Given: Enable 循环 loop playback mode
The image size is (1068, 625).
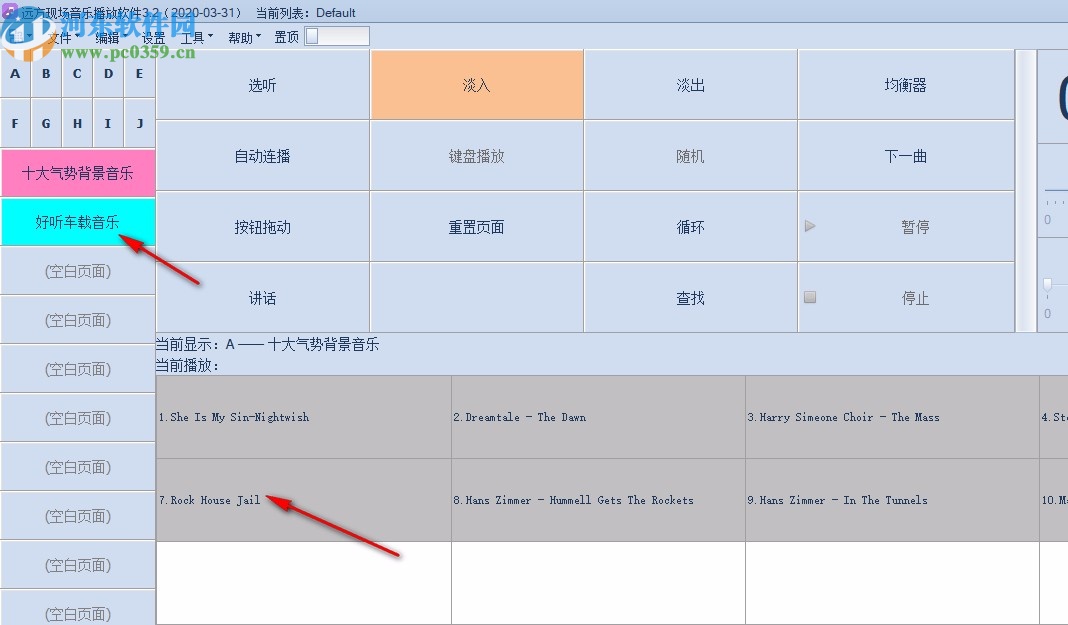Looking at the screenshot, I should pyautogui.click(x=690, y=226).
